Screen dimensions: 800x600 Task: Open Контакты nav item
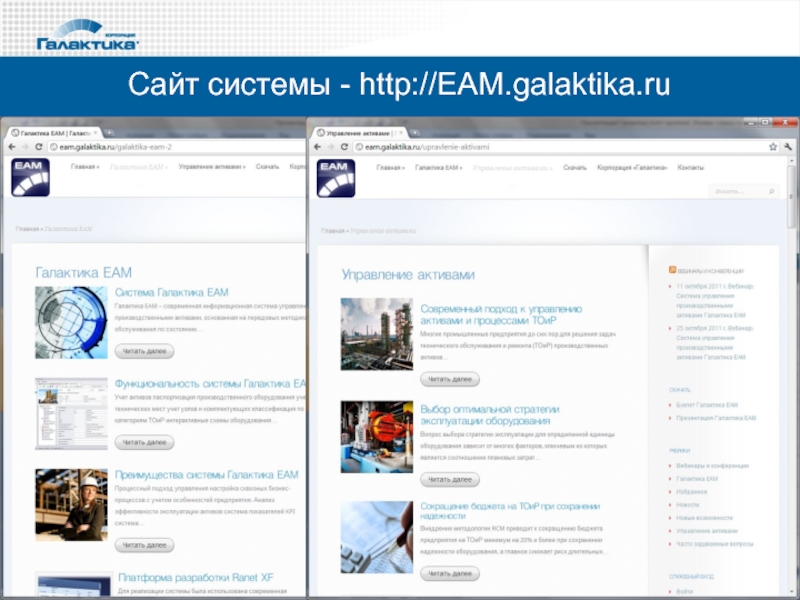point(690,167)
